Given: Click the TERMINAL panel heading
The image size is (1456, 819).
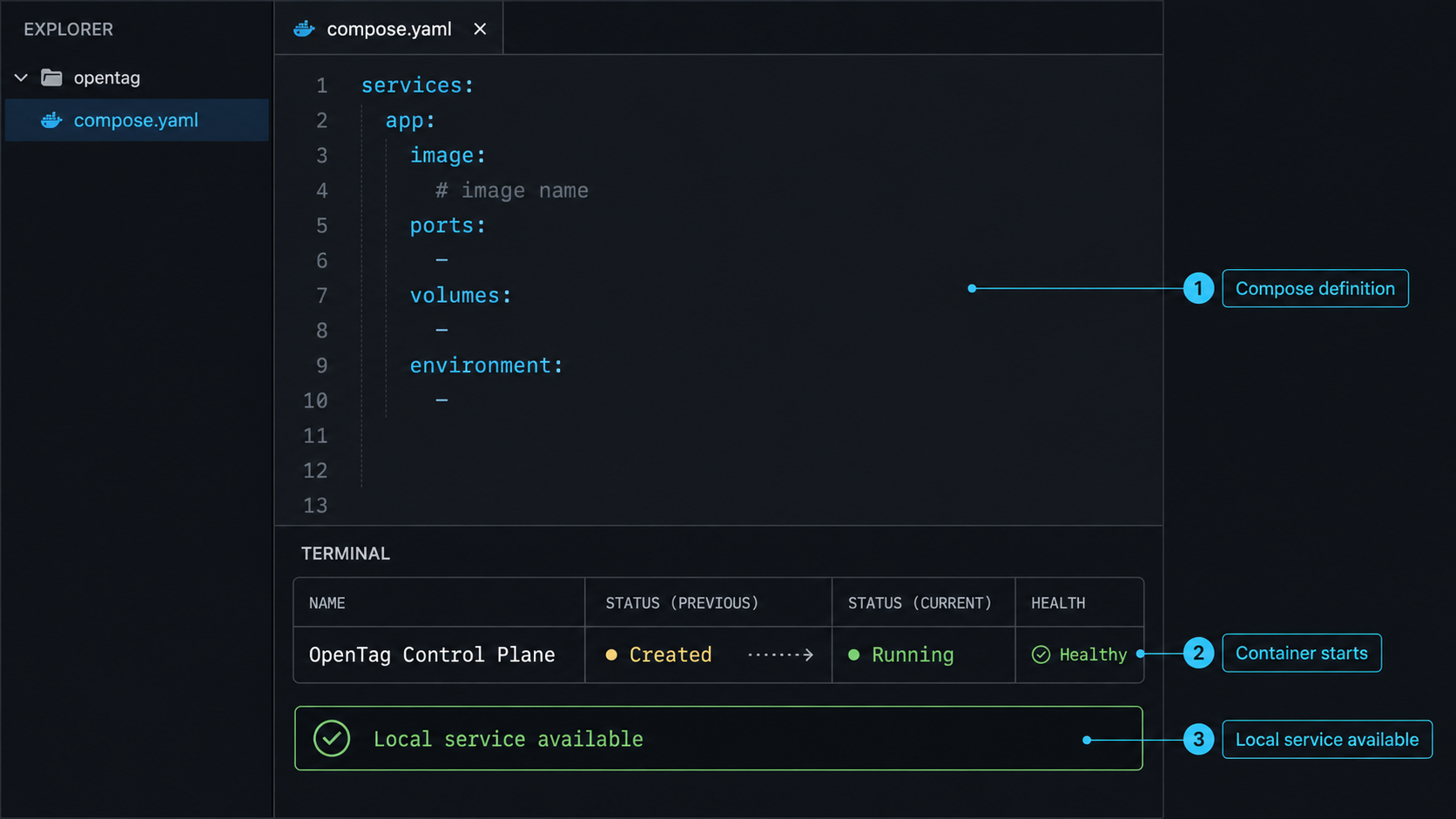Looking at the screenshot, I should 346,554.
